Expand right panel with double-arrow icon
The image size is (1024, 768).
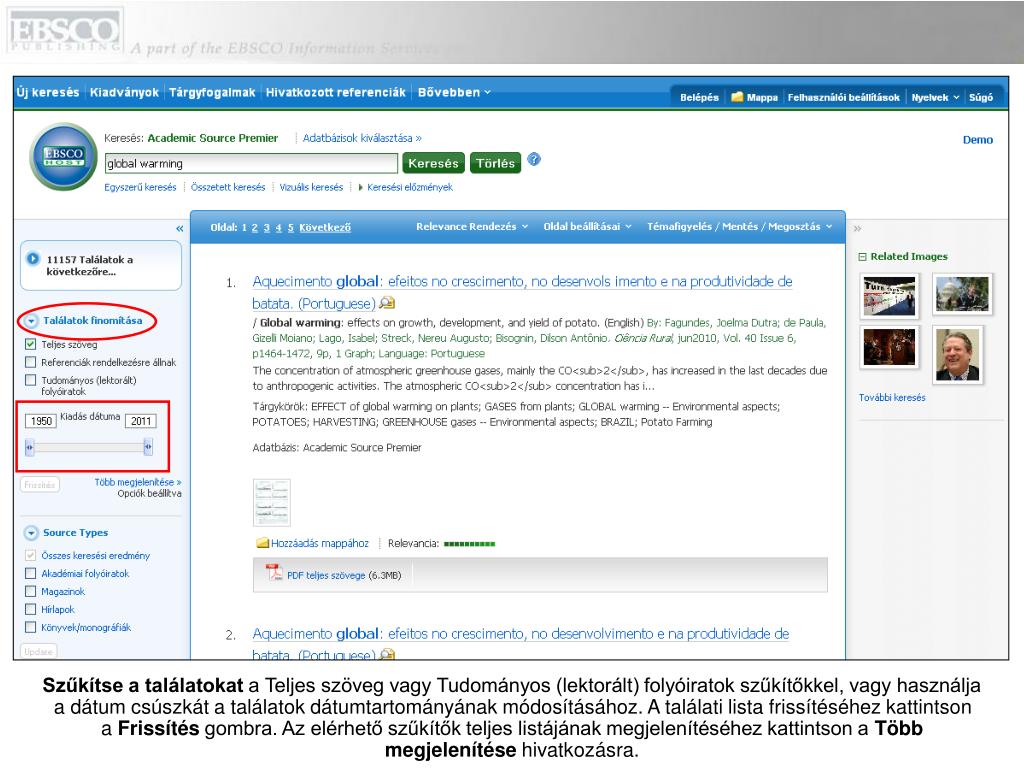pos(857,229)
